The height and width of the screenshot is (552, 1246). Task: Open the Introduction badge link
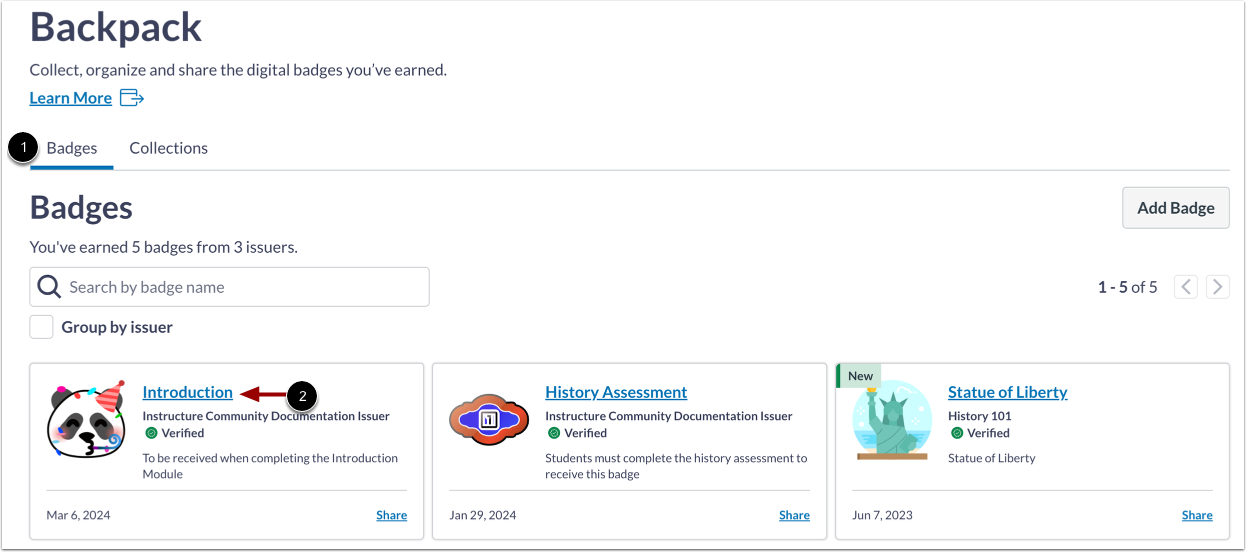tap(188, 392)
